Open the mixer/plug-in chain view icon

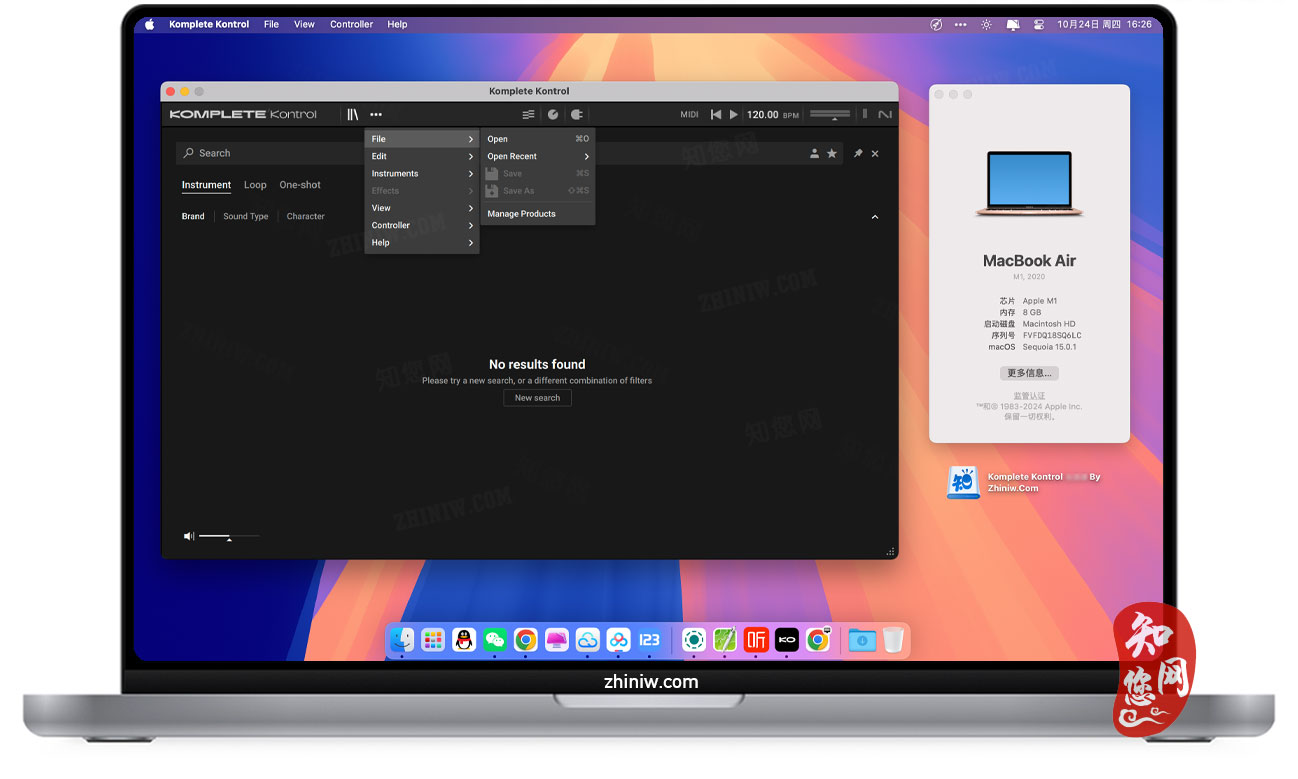[528, 115]
